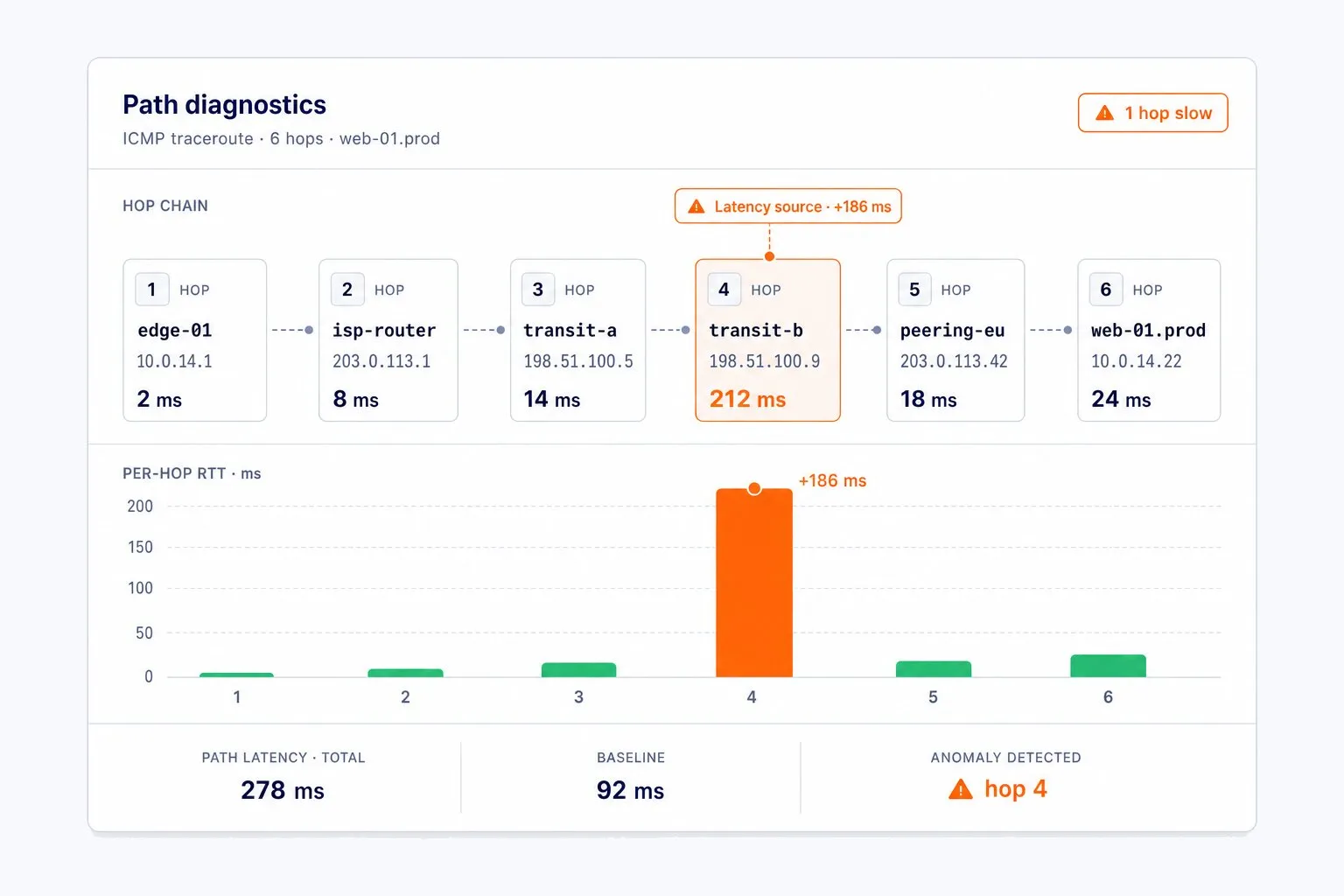1344x896 pixels.
Task: Select the edge-01 hop card
Action: point(195,340)
